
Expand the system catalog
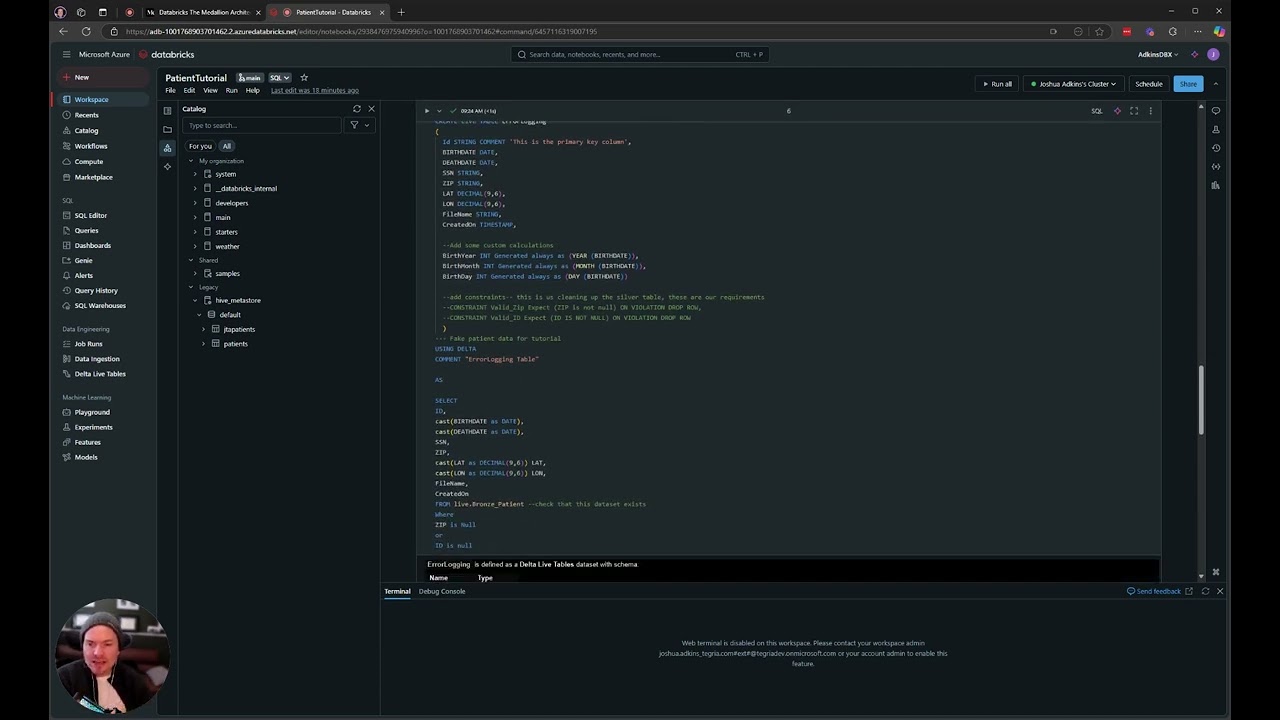point(195,174)
